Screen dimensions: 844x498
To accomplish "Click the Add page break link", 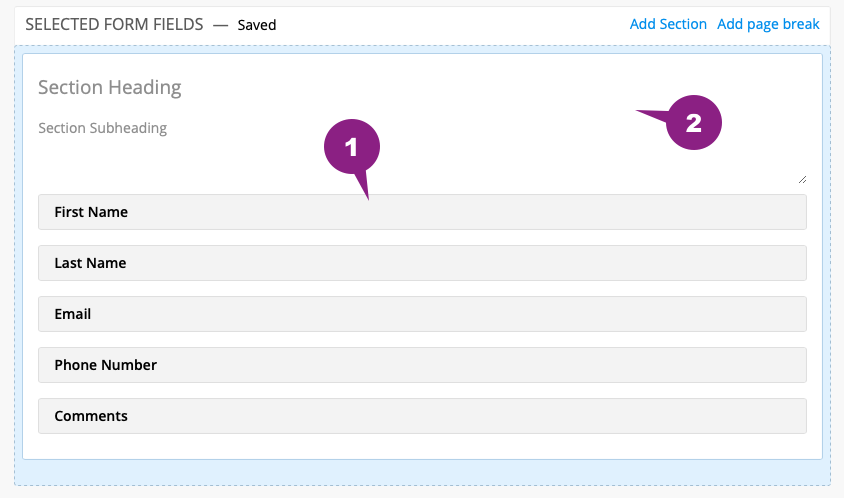I will click(x=768, y=24).
